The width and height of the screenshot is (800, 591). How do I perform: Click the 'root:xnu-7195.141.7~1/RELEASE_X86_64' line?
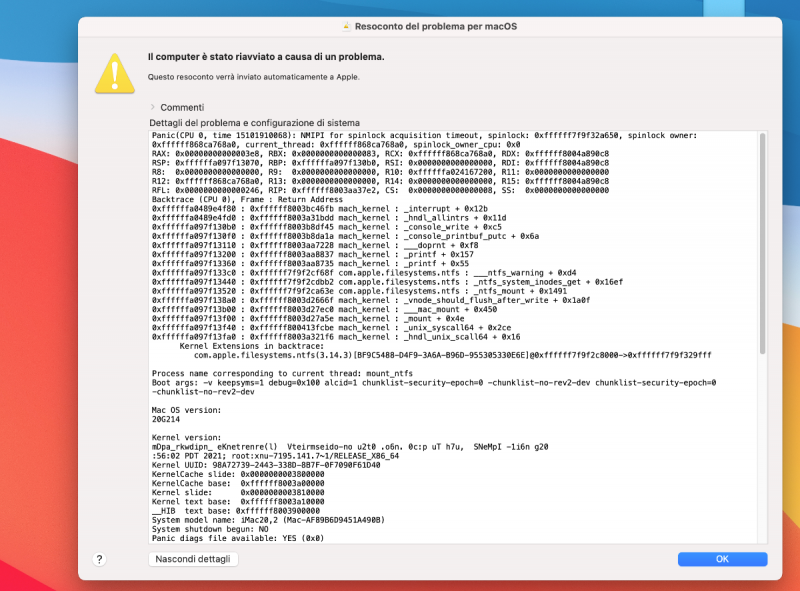[276, 456]
